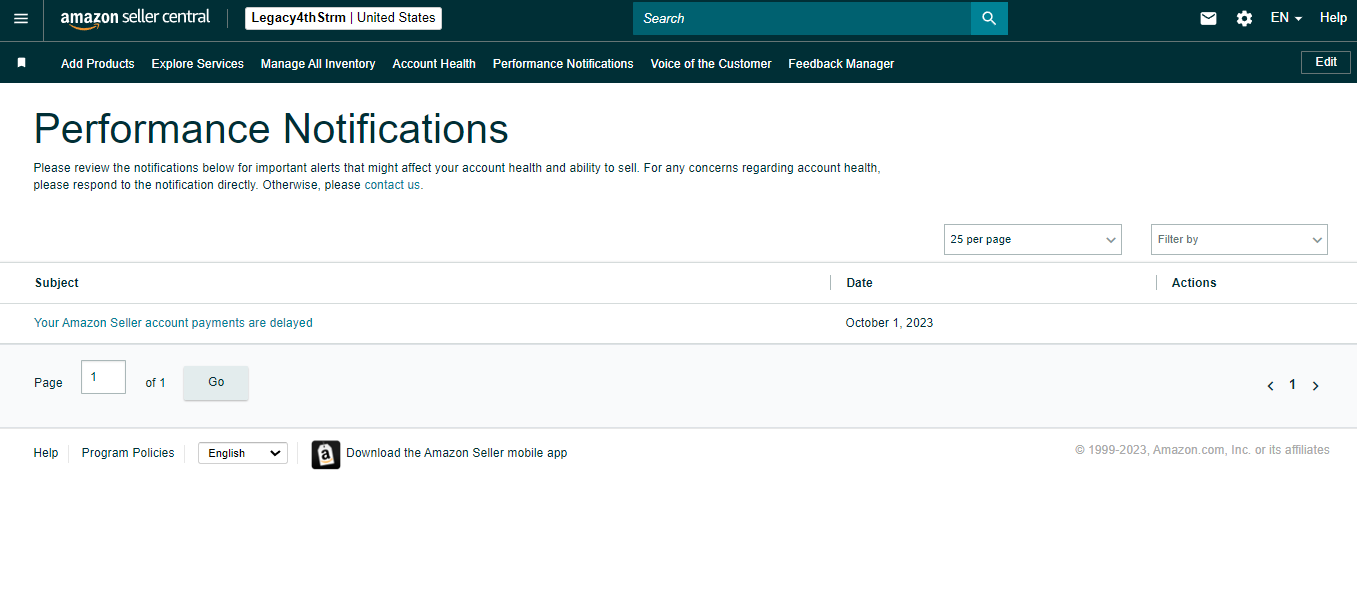
Task: Open Manage All Inventory
Action: coord(318,63)
